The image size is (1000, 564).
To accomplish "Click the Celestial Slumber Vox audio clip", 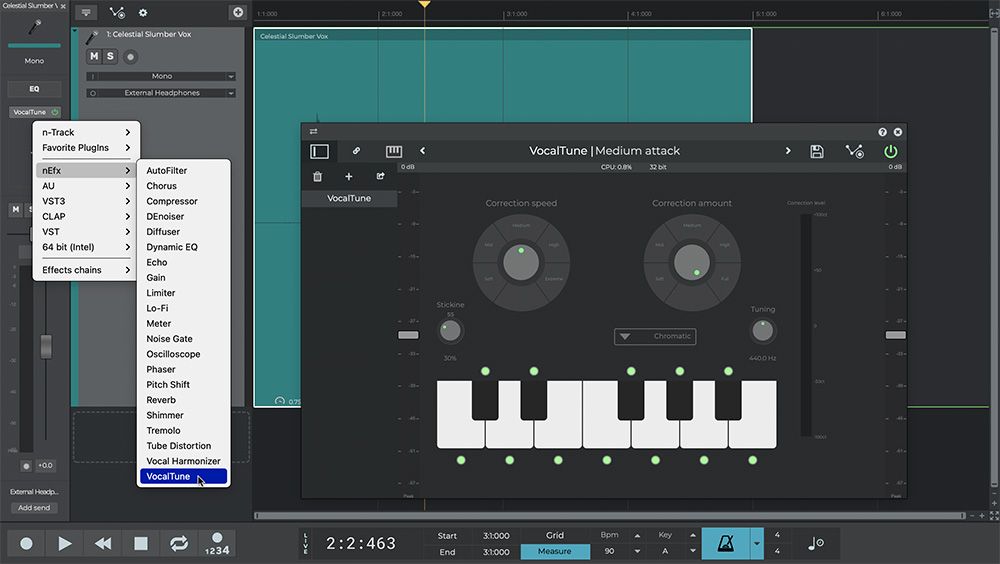I will [x=503, y=217].
